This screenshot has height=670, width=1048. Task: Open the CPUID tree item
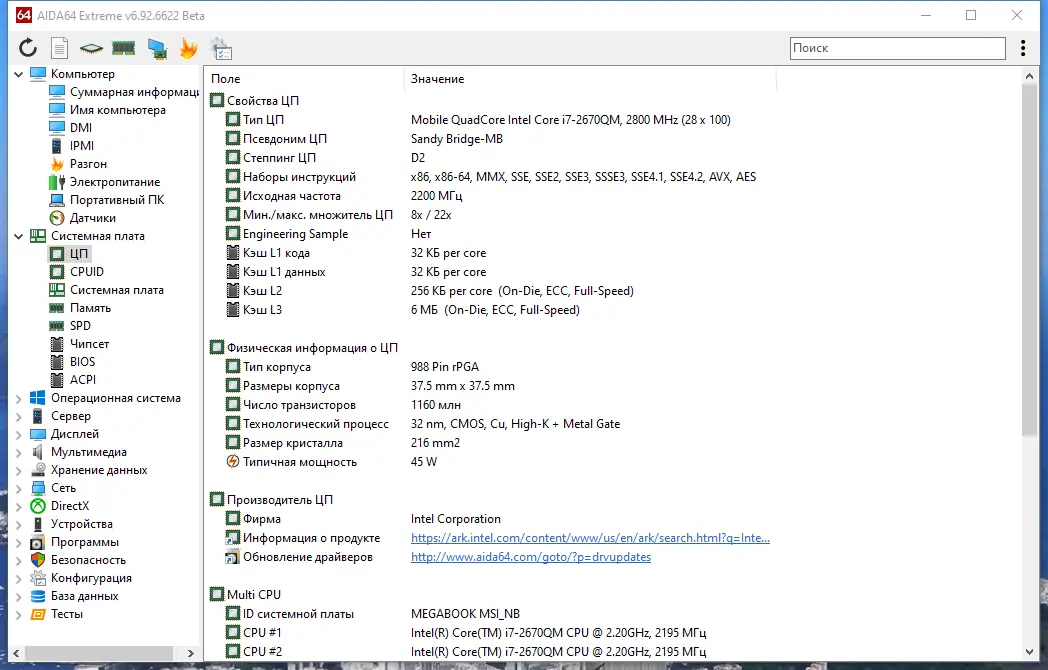tap(76, 272)
